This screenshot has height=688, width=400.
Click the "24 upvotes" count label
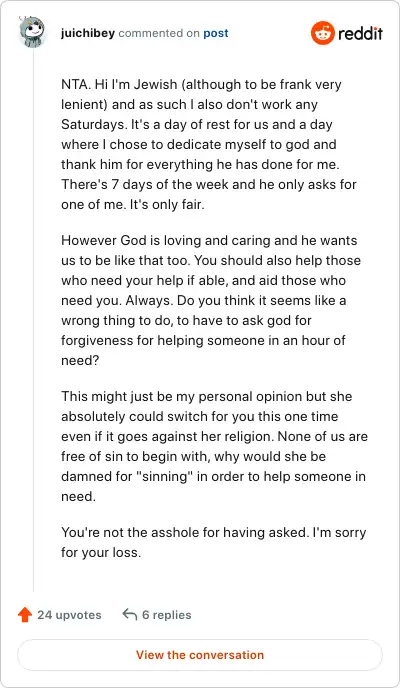69,615
